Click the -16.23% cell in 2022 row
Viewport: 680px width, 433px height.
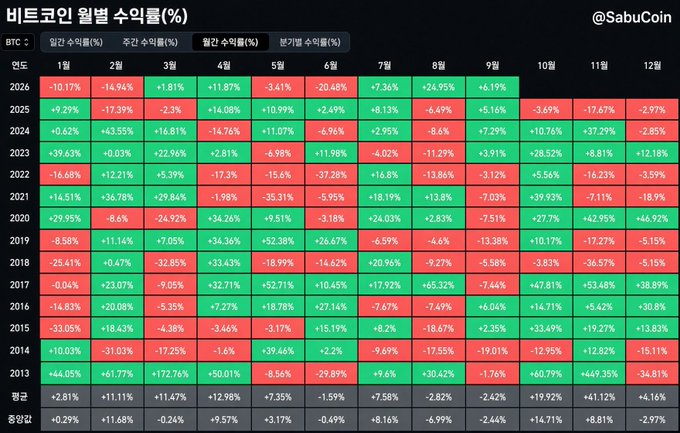click(599, 175)
